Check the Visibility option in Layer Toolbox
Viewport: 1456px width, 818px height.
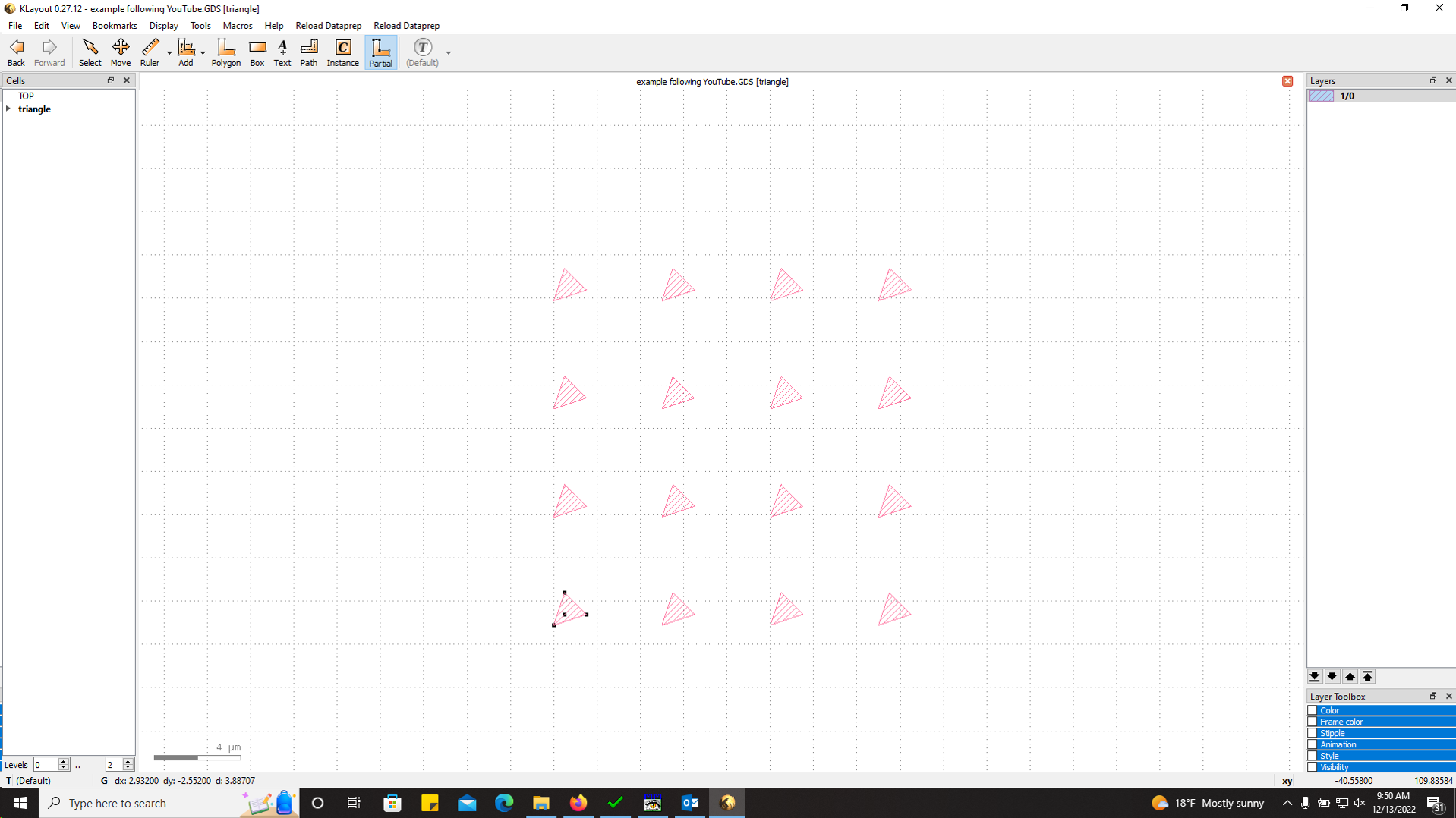pos(1313,767)
